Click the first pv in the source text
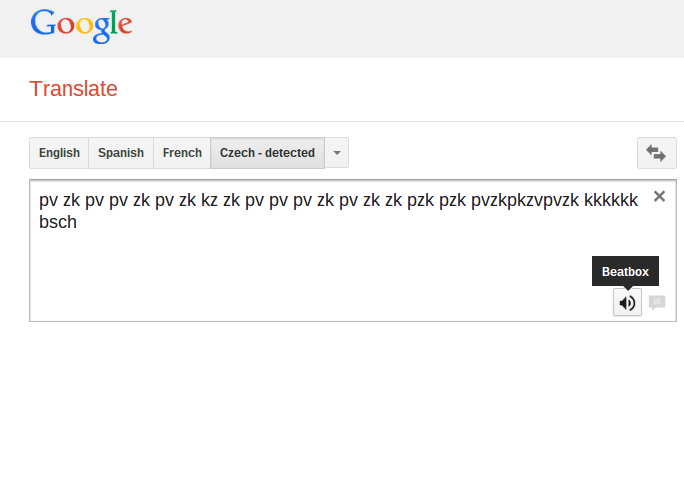 (x=48, y=201)
